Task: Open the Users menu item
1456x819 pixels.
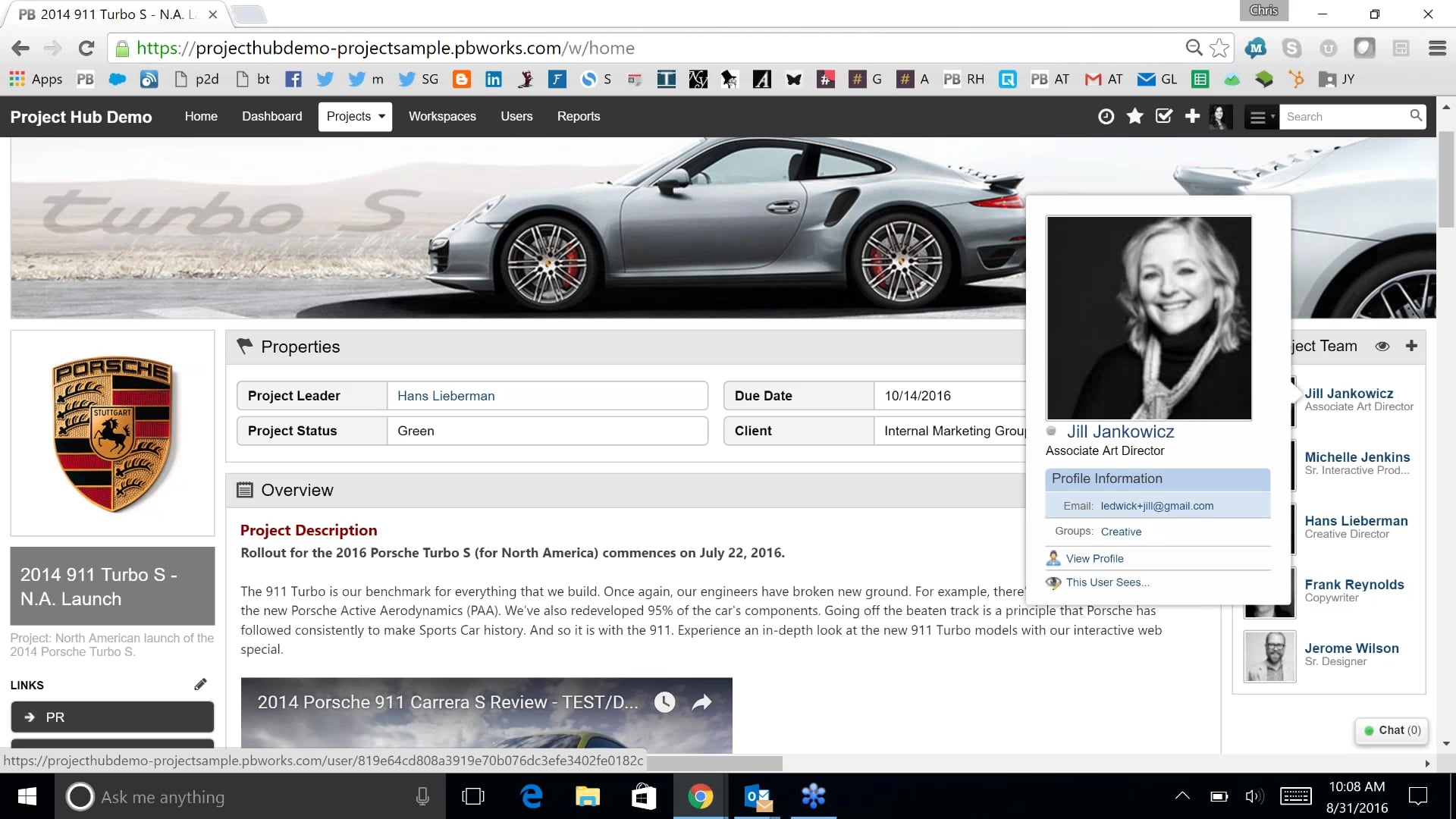Action: tap(516, 116)
